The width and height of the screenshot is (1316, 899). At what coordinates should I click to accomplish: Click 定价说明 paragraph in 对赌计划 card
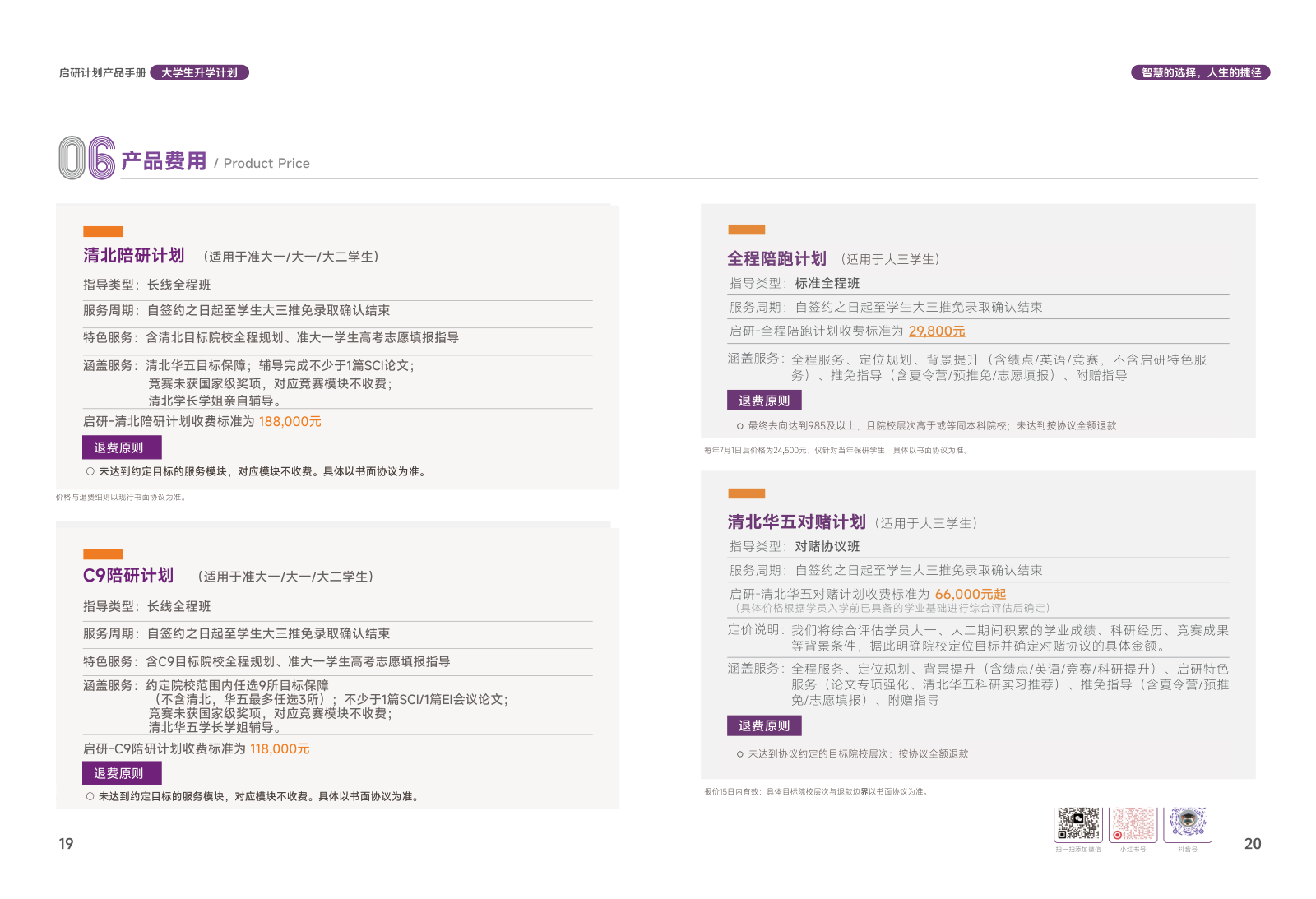979,637
